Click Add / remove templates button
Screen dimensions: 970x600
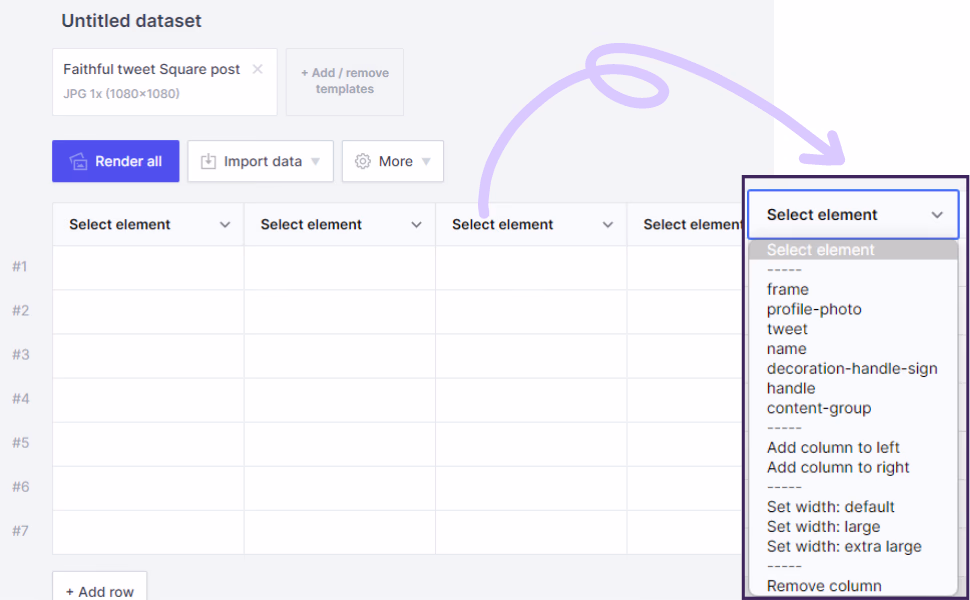pyautogui.click(x=345, y=81)
